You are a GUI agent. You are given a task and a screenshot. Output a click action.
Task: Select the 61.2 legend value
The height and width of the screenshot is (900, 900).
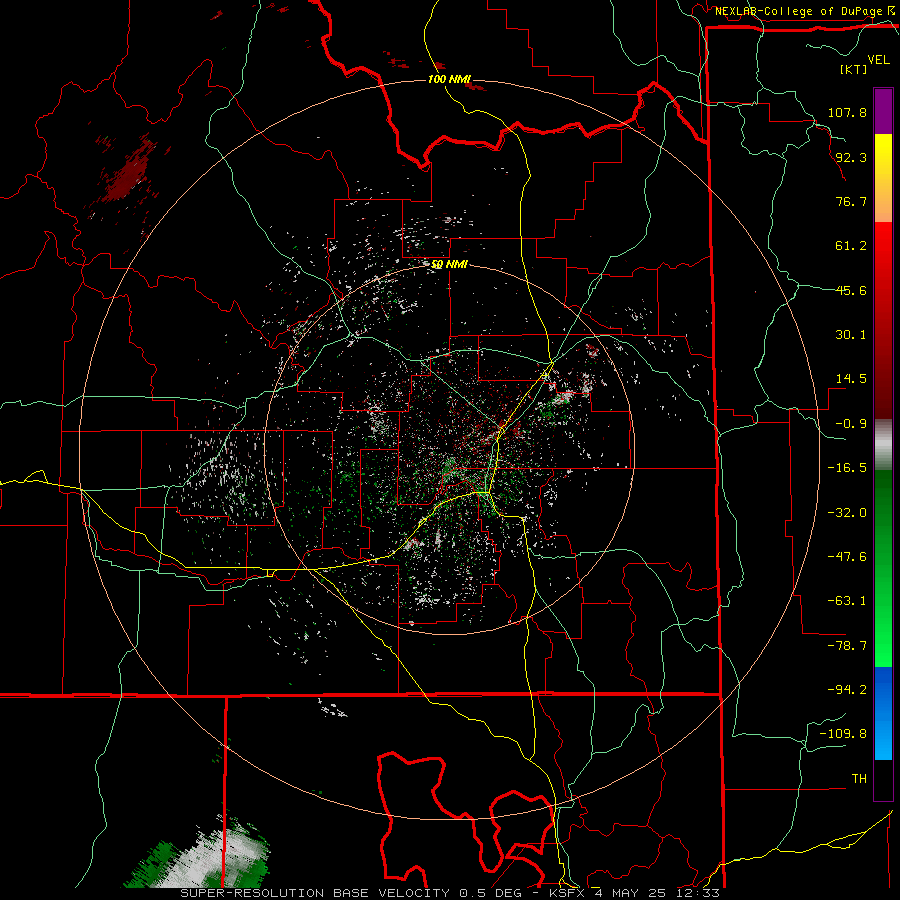[851, 246]
